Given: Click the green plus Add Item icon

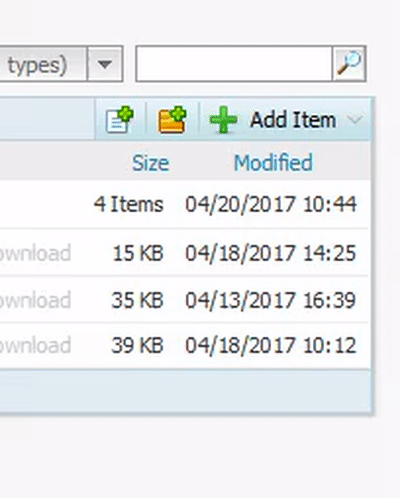Looking at the screenshot, I should tap(223, 119).
